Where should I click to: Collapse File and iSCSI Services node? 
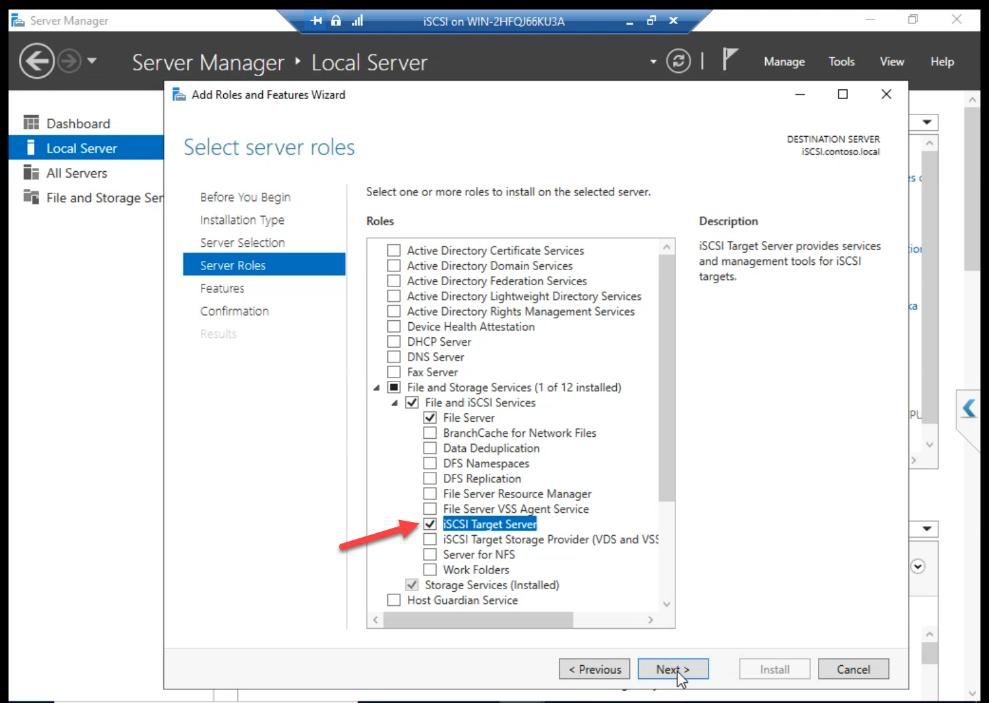point(395,403)
